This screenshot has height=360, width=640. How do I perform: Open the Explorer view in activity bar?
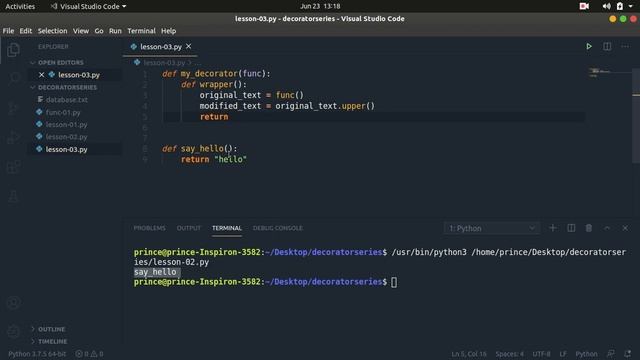point(13,50)
